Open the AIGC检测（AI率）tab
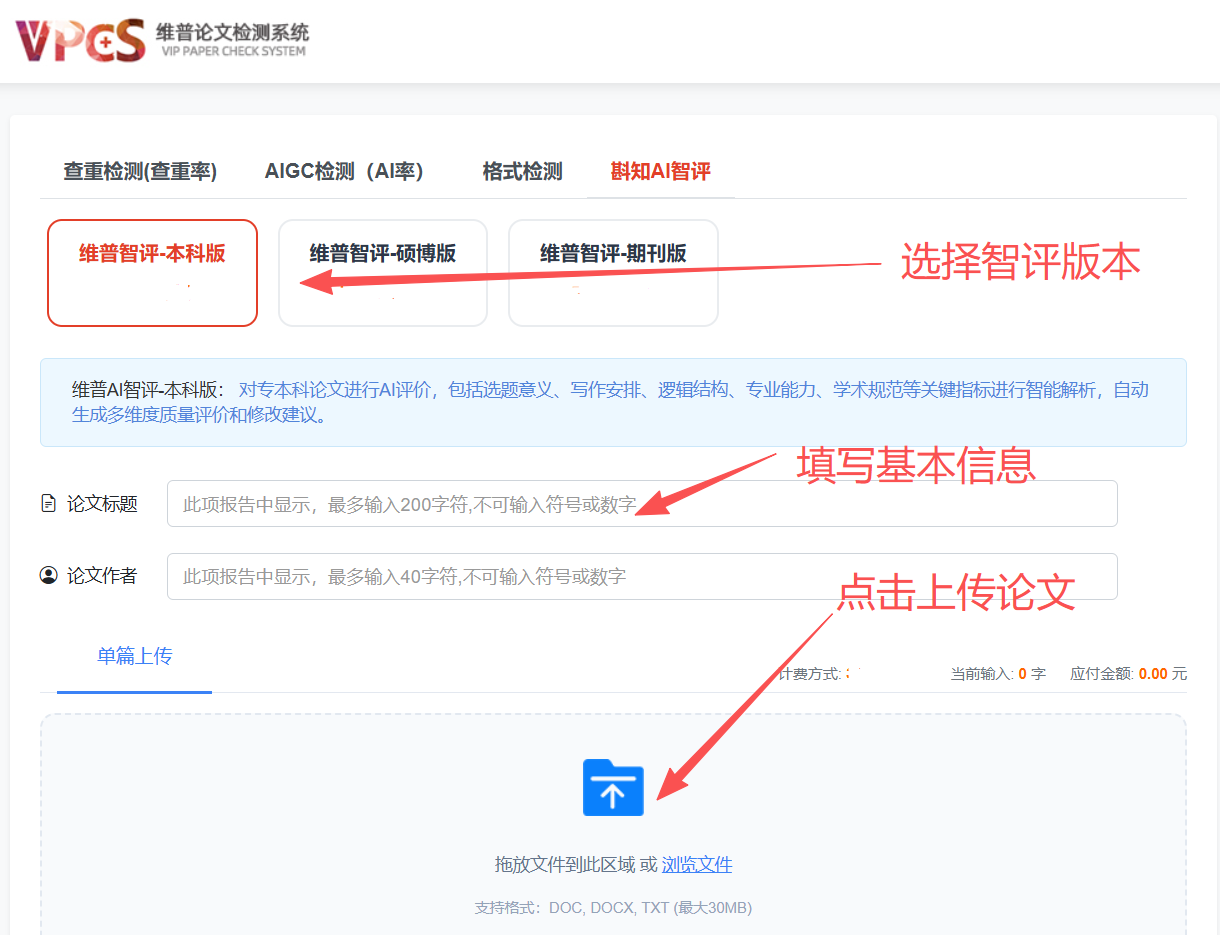 click(x=344, y=171)
